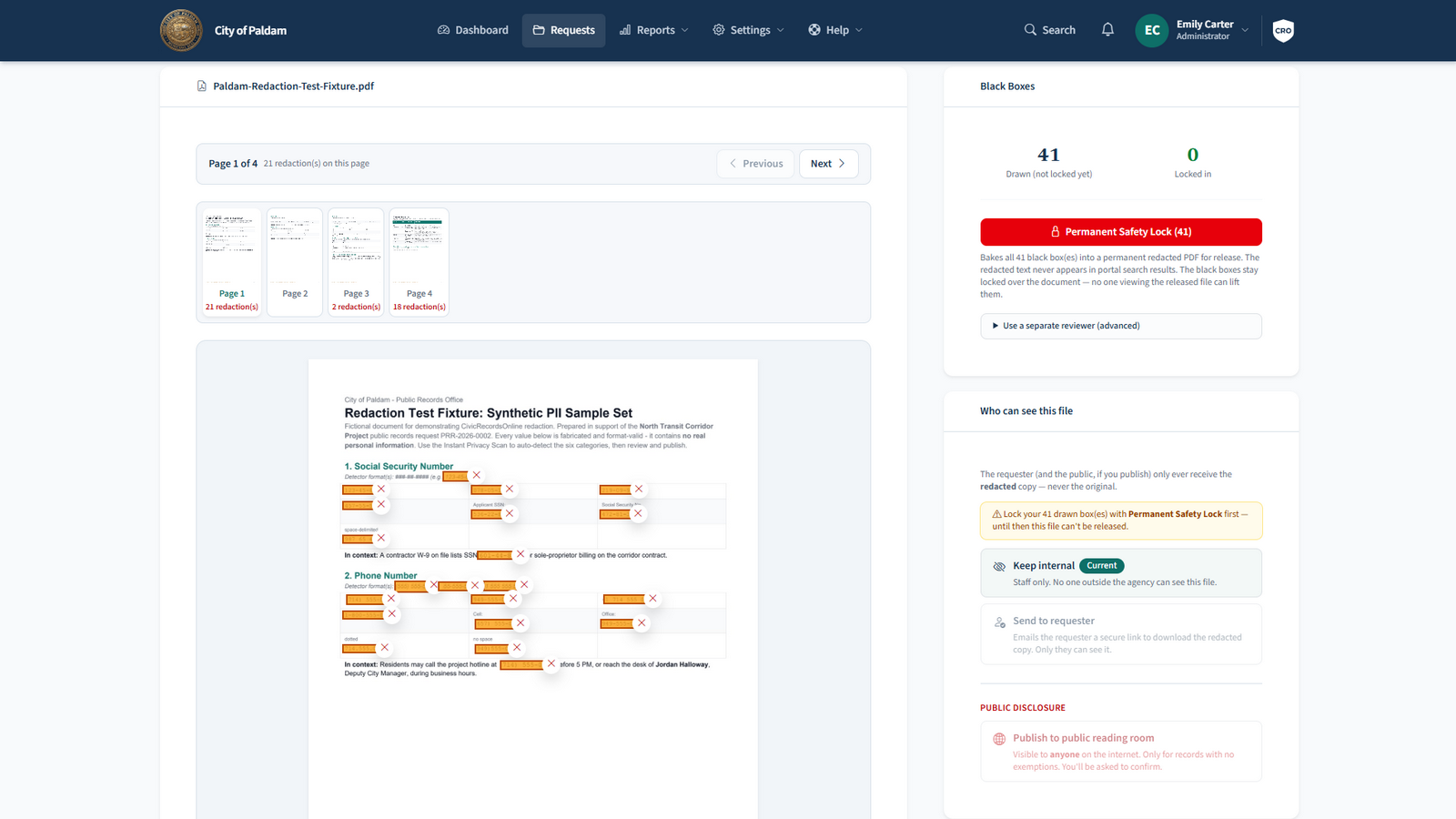Click the PUBLIC DISCLOSURE section label
This screenshot has width=1456, height=819.
click(1023, 708)
